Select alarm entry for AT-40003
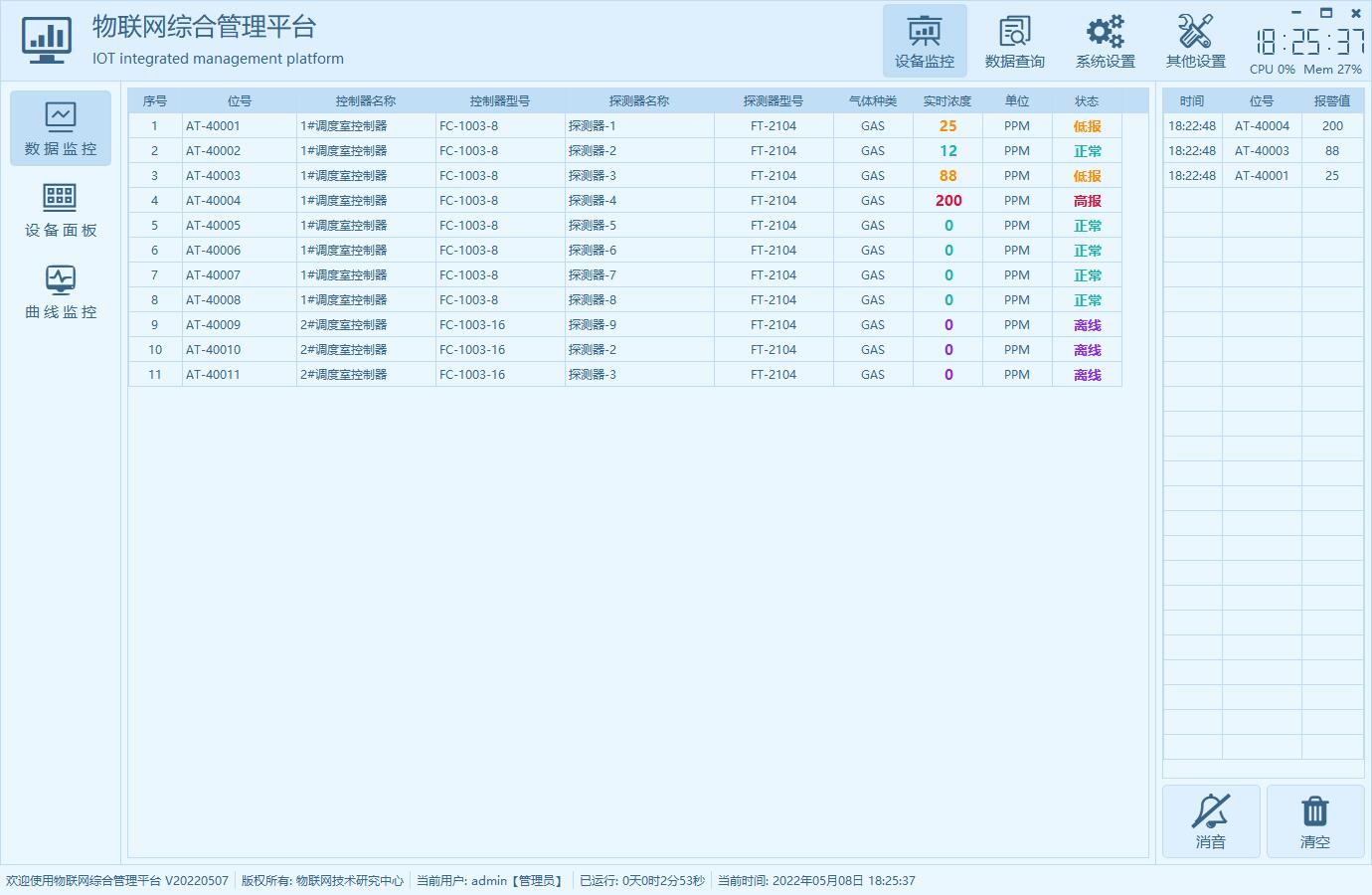Viewport: 1372px width, 895px height. tap(1262, 151)
